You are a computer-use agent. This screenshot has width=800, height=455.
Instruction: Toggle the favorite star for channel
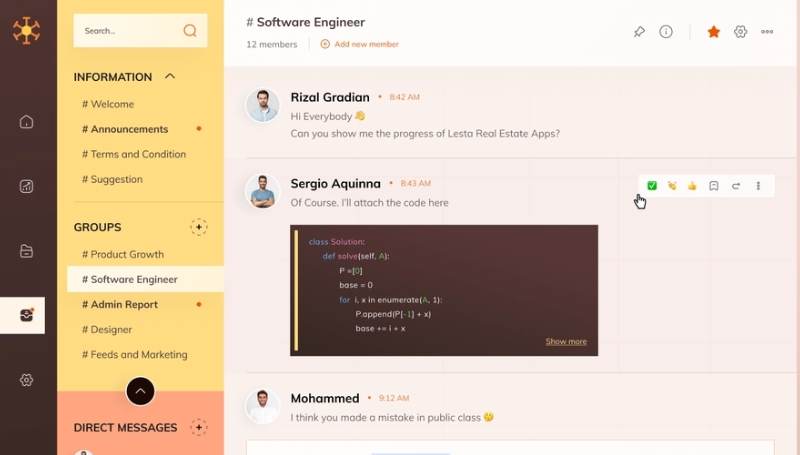click(x=714, y=32)
